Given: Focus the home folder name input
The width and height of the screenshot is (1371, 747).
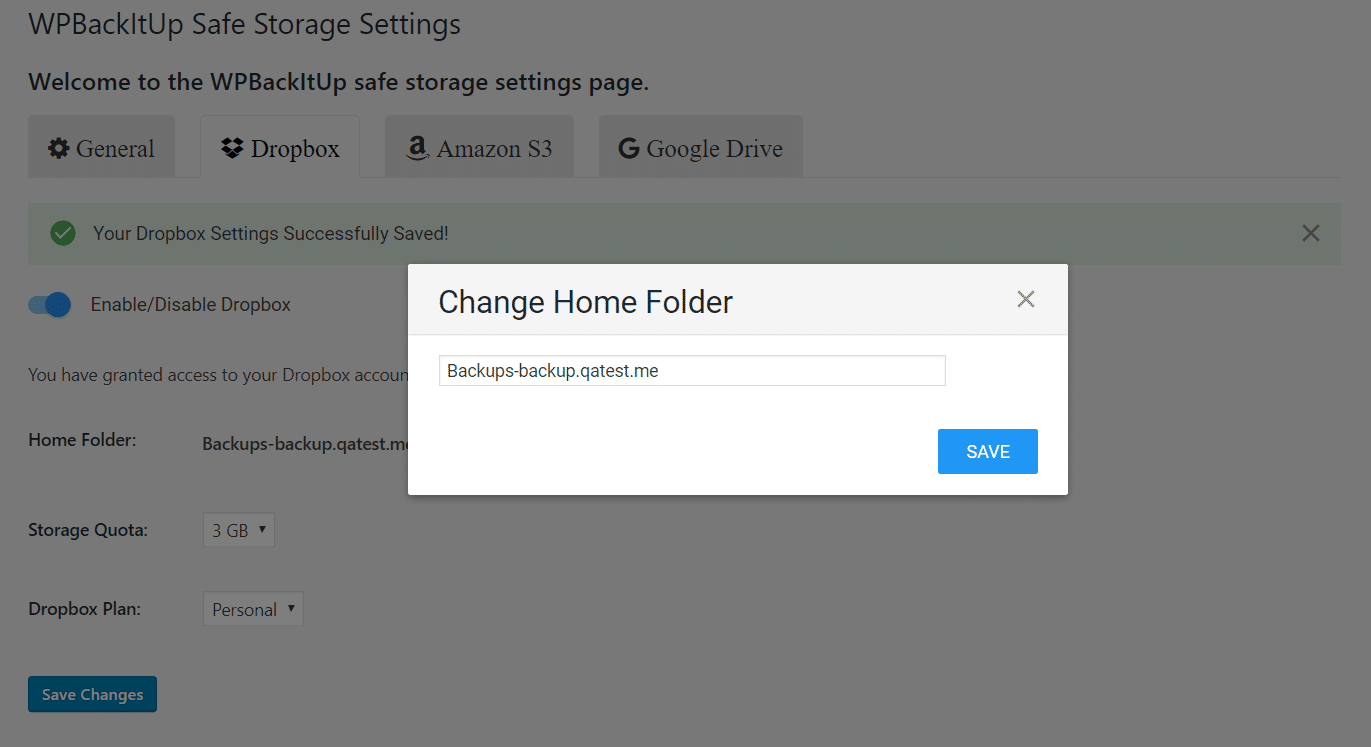Looking at the screenshot, I should tap(692, 370).
